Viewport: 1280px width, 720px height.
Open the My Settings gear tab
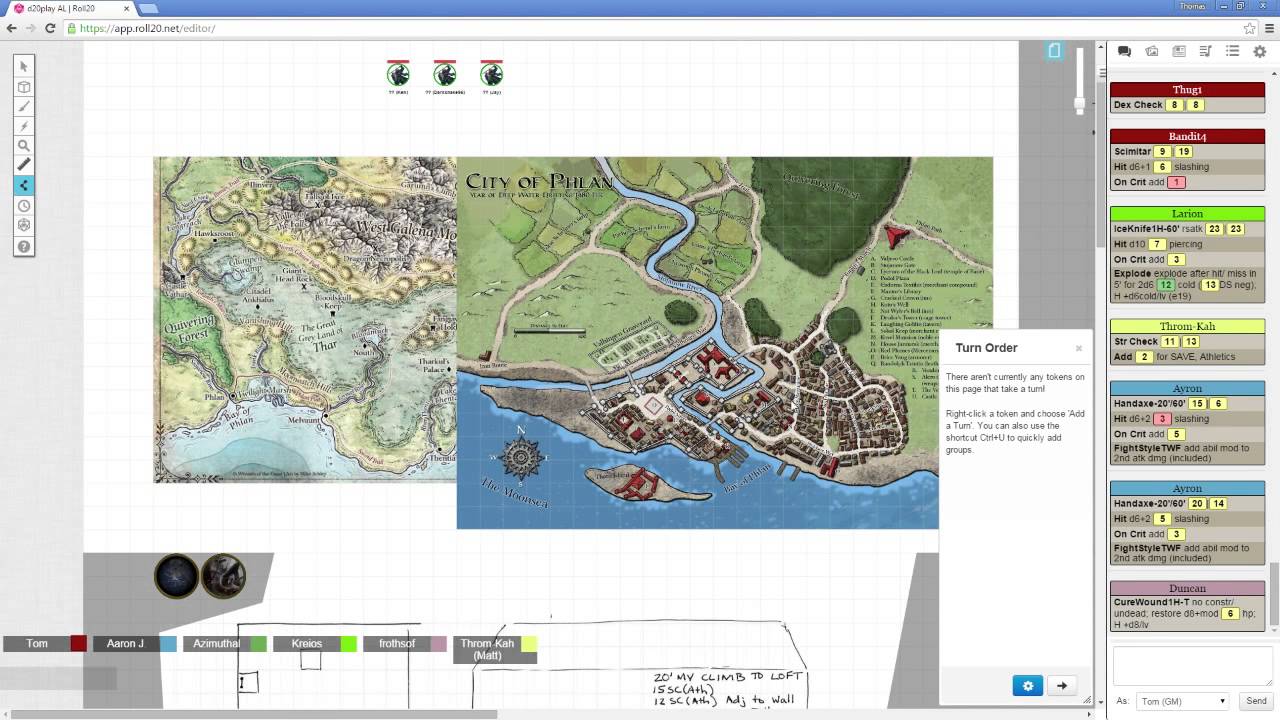tap(1260, 52)
